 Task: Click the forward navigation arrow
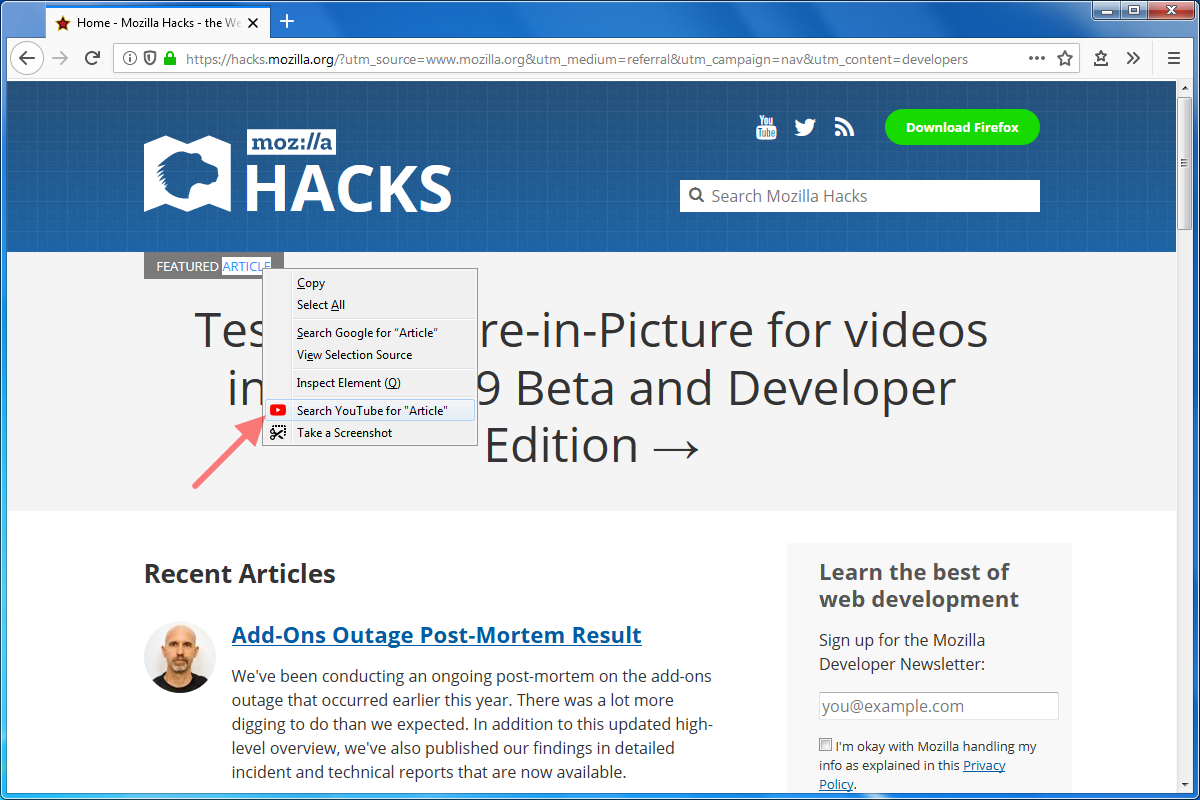coord(61,58)
